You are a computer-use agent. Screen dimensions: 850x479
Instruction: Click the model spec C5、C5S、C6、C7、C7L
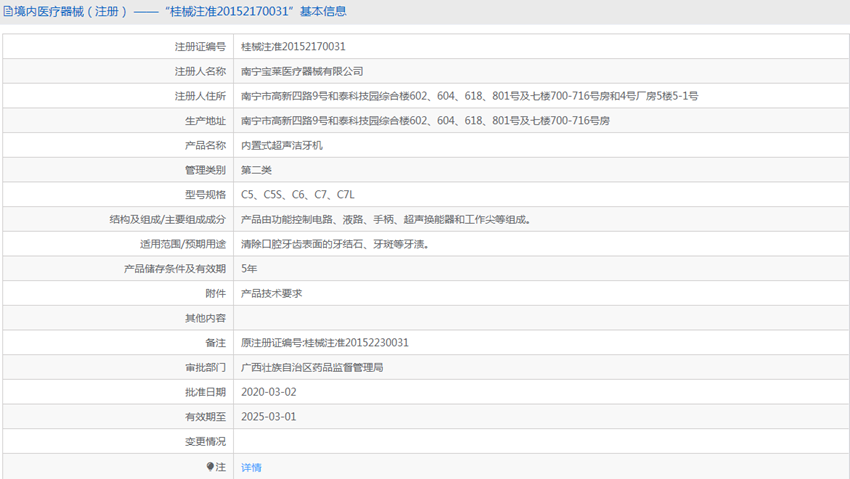(298, 195)
